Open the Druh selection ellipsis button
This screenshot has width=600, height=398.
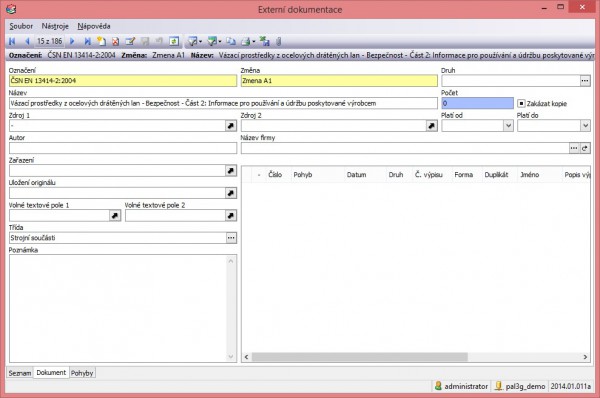point(585,81)
